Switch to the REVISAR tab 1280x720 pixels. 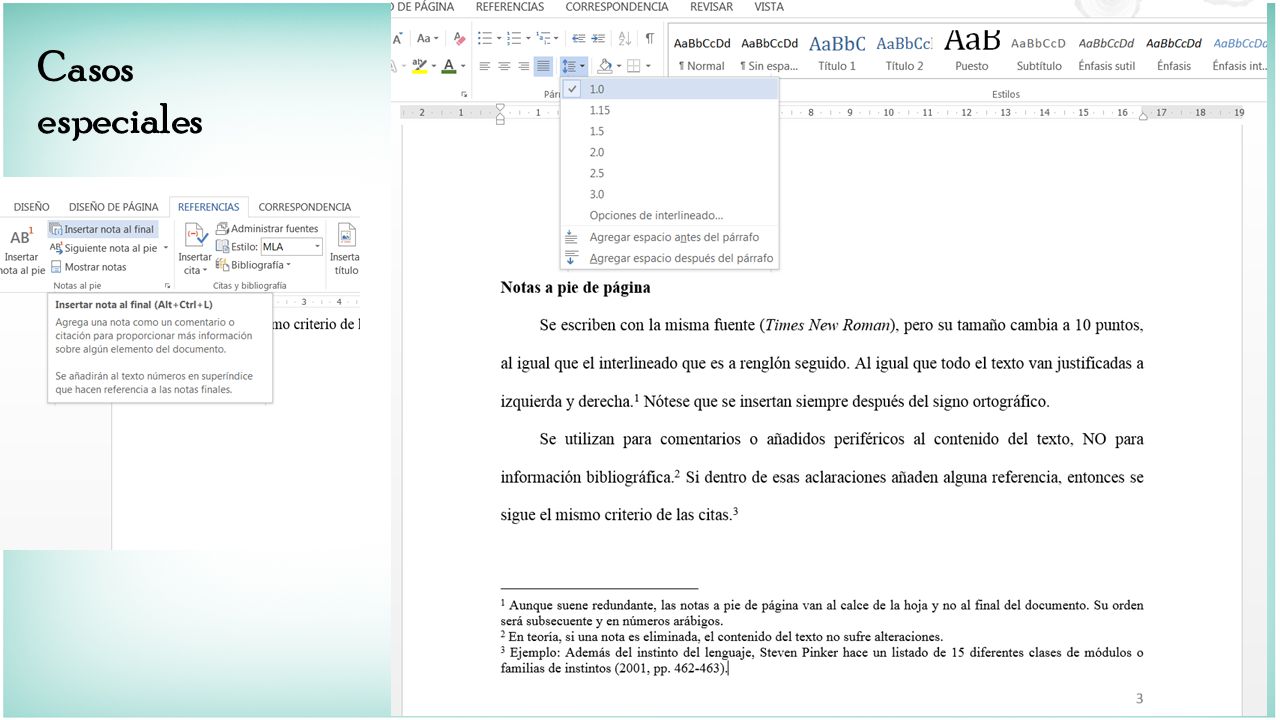(x=711, y=7)
